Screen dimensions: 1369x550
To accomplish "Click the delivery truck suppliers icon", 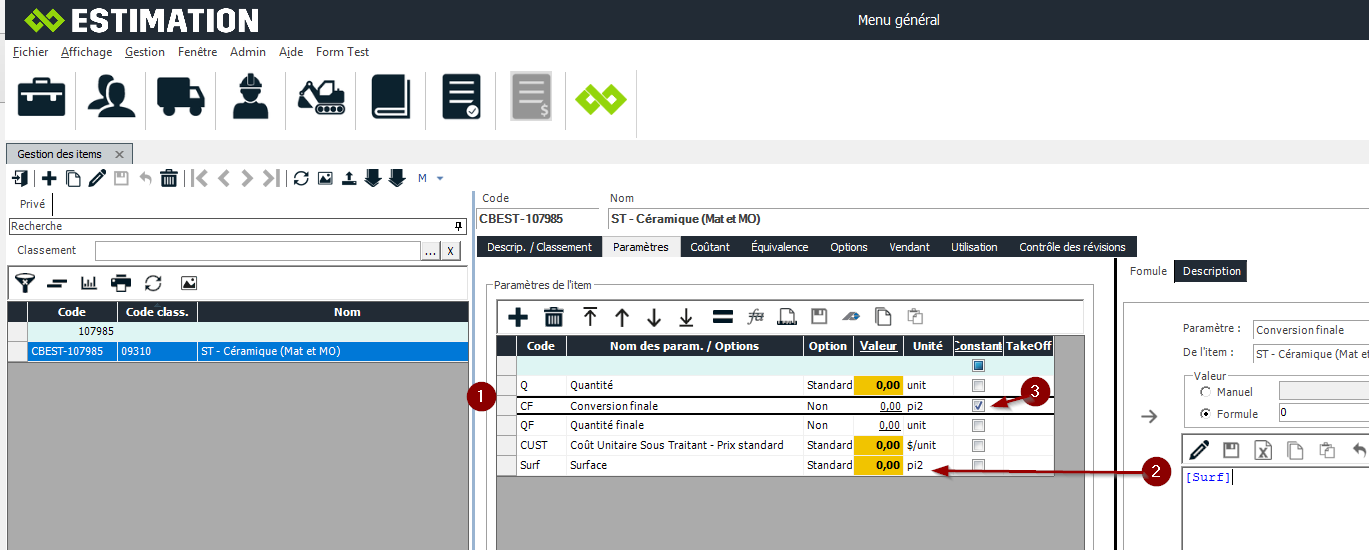I will (181, 99).
